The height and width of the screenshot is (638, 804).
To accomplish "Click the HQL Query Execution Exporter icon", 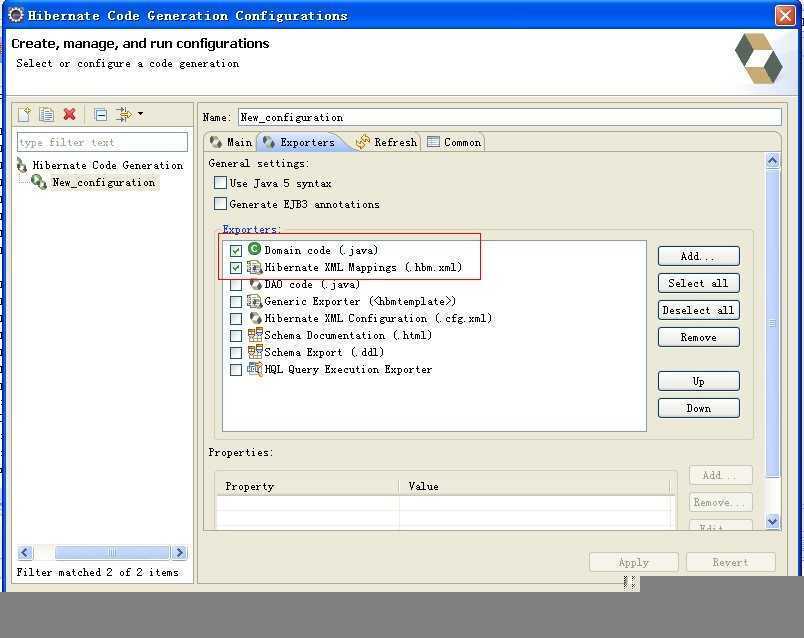I will (x=255, y=369).
